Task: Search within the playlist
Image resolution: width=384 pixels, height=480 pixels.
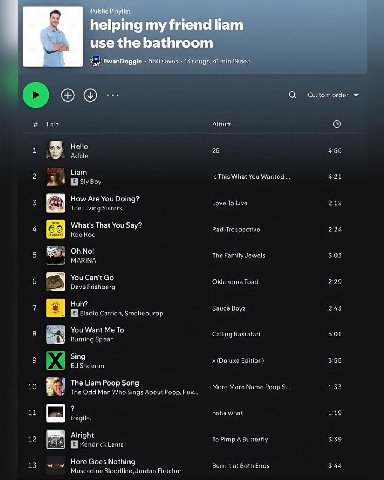Action: coord(292,95)
